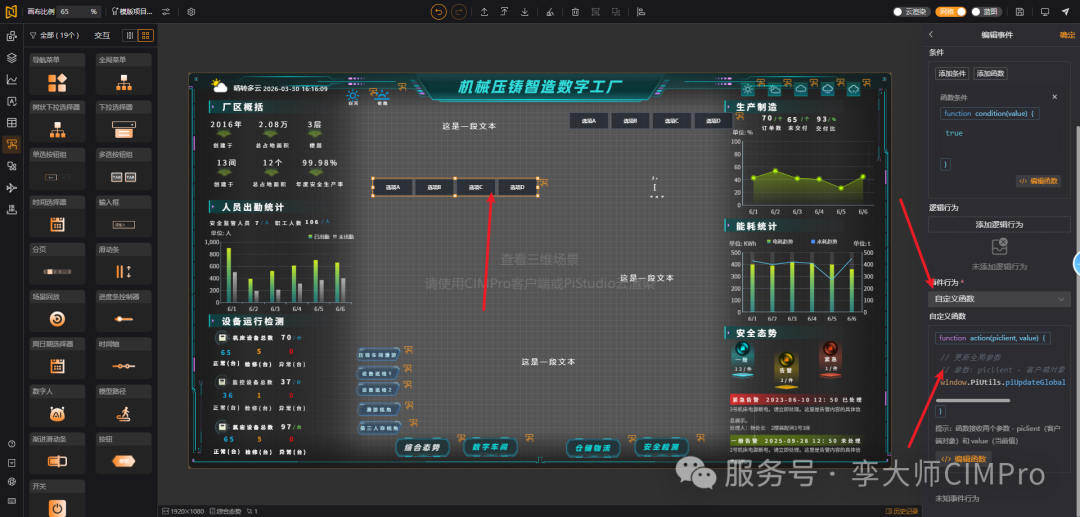Viewport: 1080px width, 517px height.
Task: Switch to the 交互 tab
Action: (x=102, y=35)
